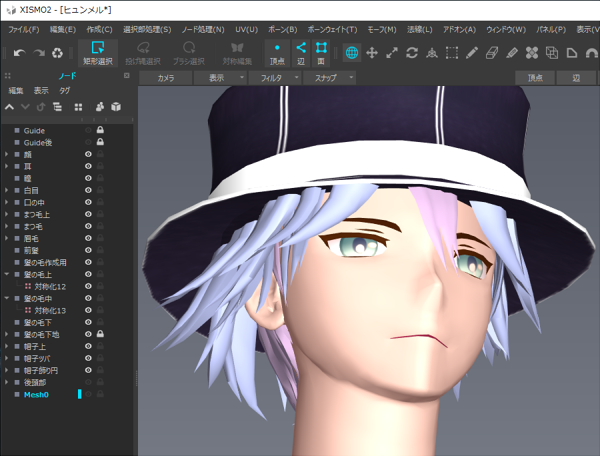
Task: Click the folded-corner page tool icon
Action: click(x=572, y=53)
